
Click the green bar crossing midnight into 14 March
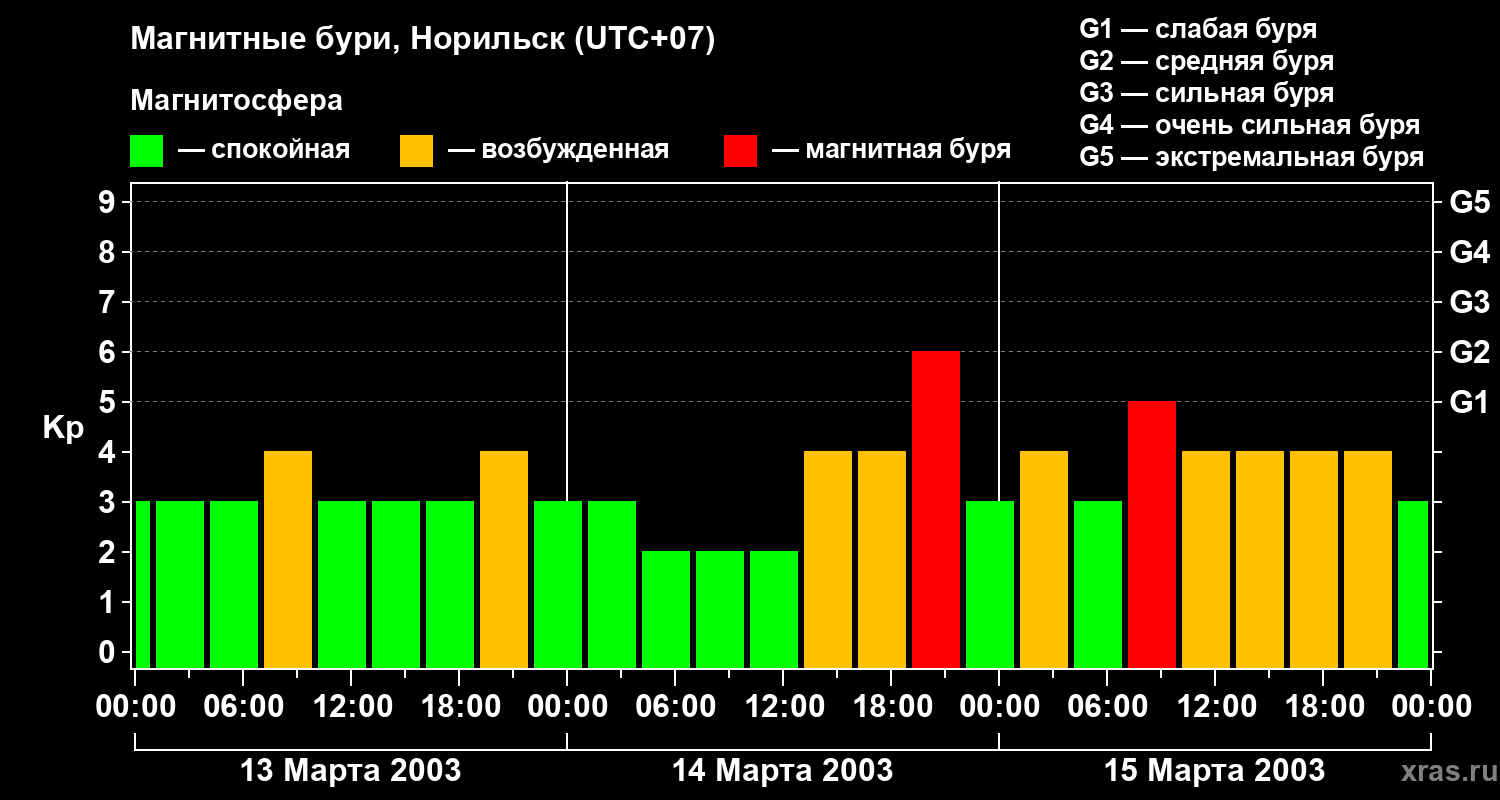pyautogui.click(x=558, y=585)
